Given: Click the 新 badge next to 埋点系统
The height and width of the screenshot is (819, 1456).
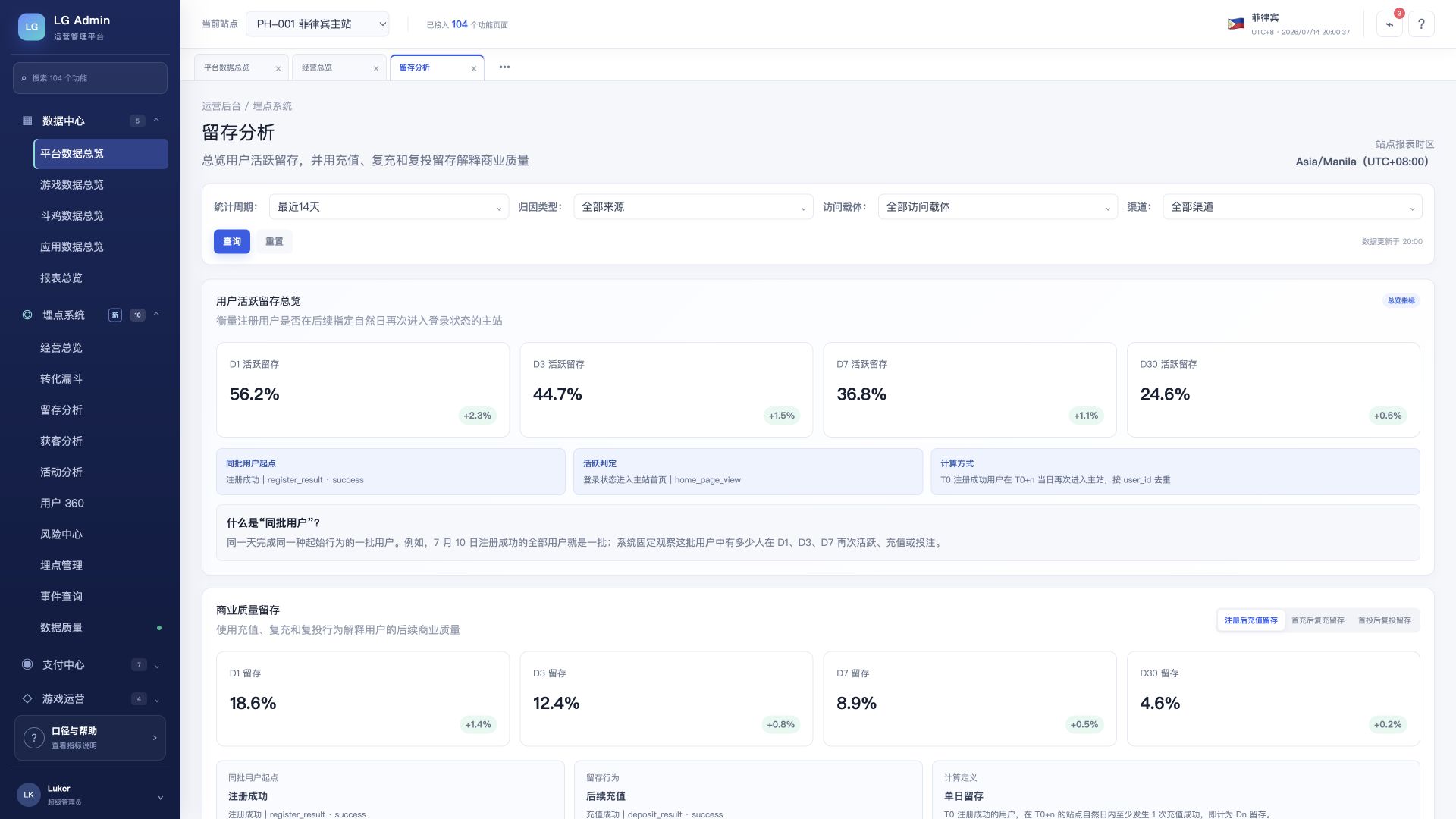Looking at the screenshot, I should [x=115, y=315].
